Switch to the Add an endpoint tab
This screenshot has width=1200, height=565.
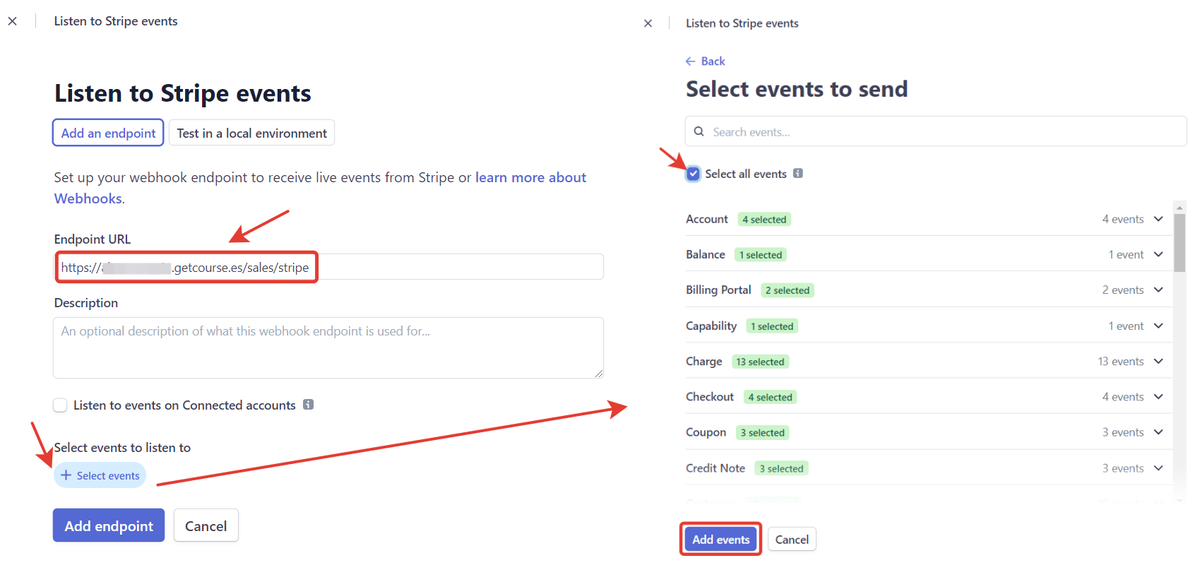108,133
